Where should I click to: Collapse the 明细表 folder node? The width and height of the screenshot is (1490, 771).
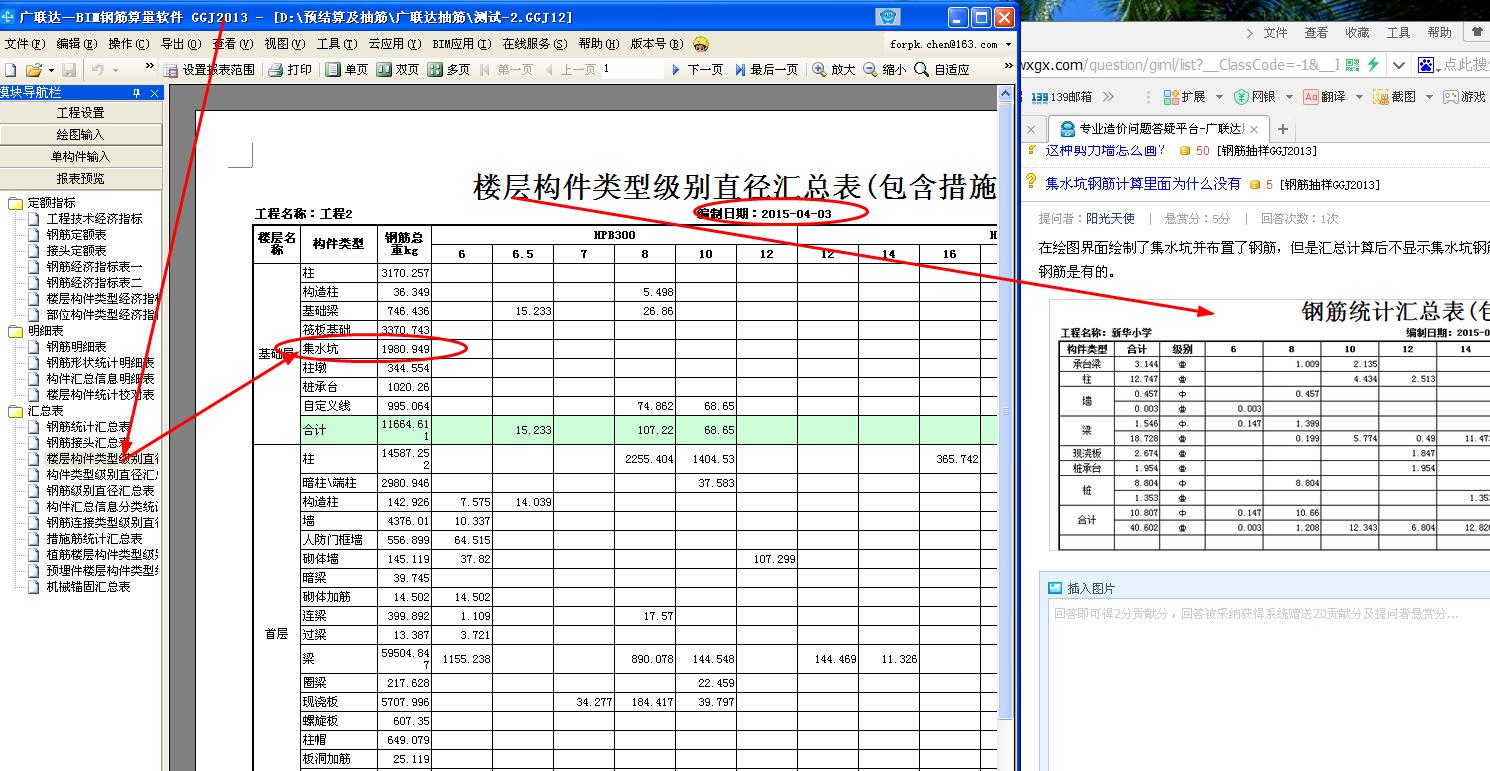[15, 331]
